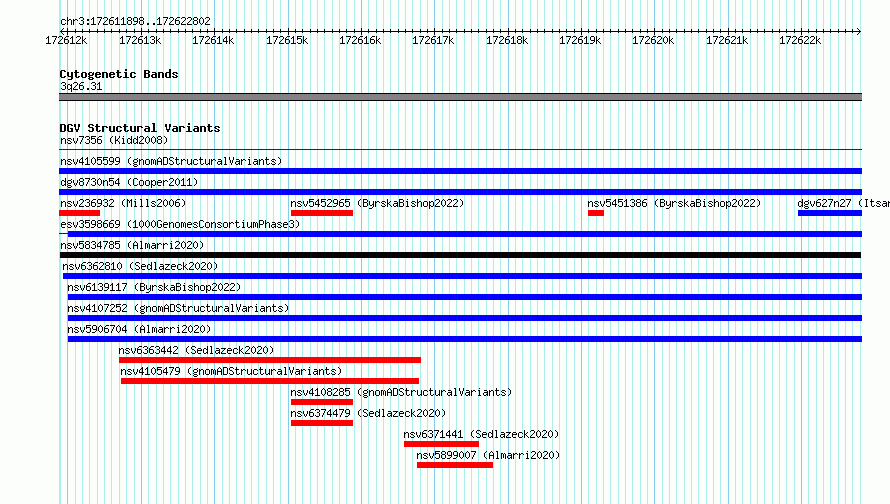Click the 172617k ruler position label
Viewport: 890px width, 504px height.
pyautogui.click(x=433, y=40)
